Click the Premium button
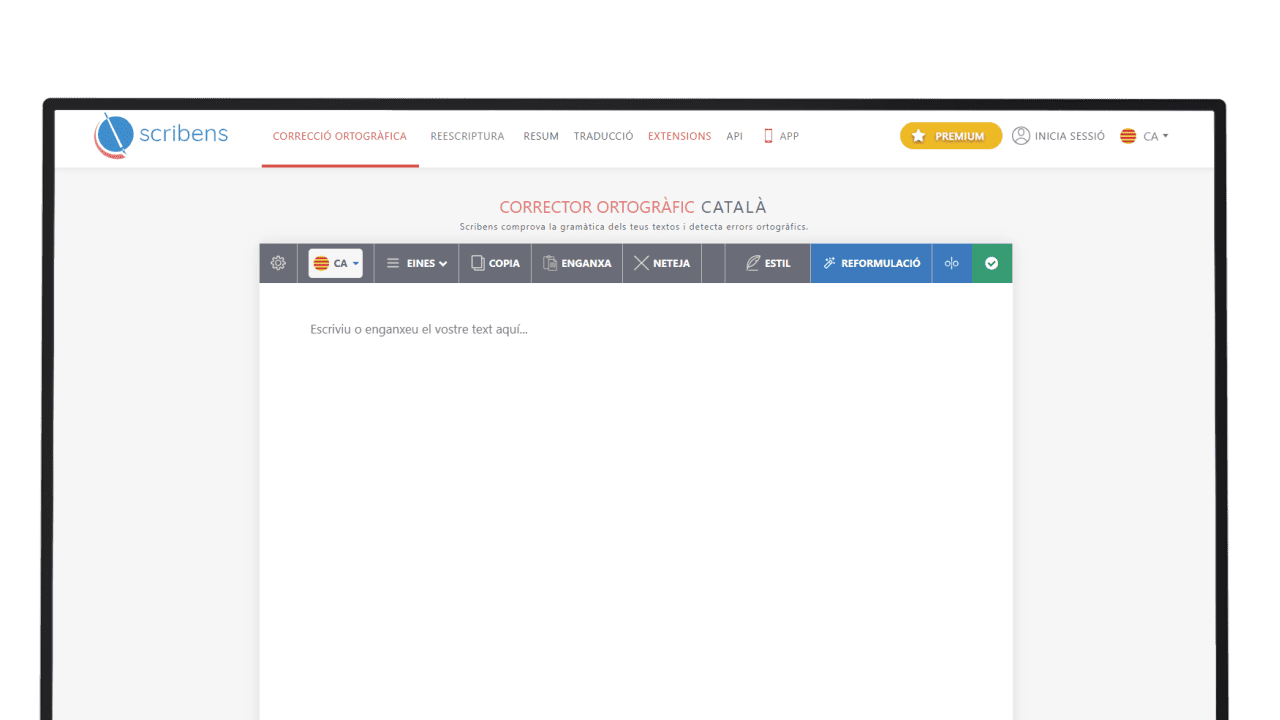The width and height of the screenshot is (1280, 720). [951, 136]
